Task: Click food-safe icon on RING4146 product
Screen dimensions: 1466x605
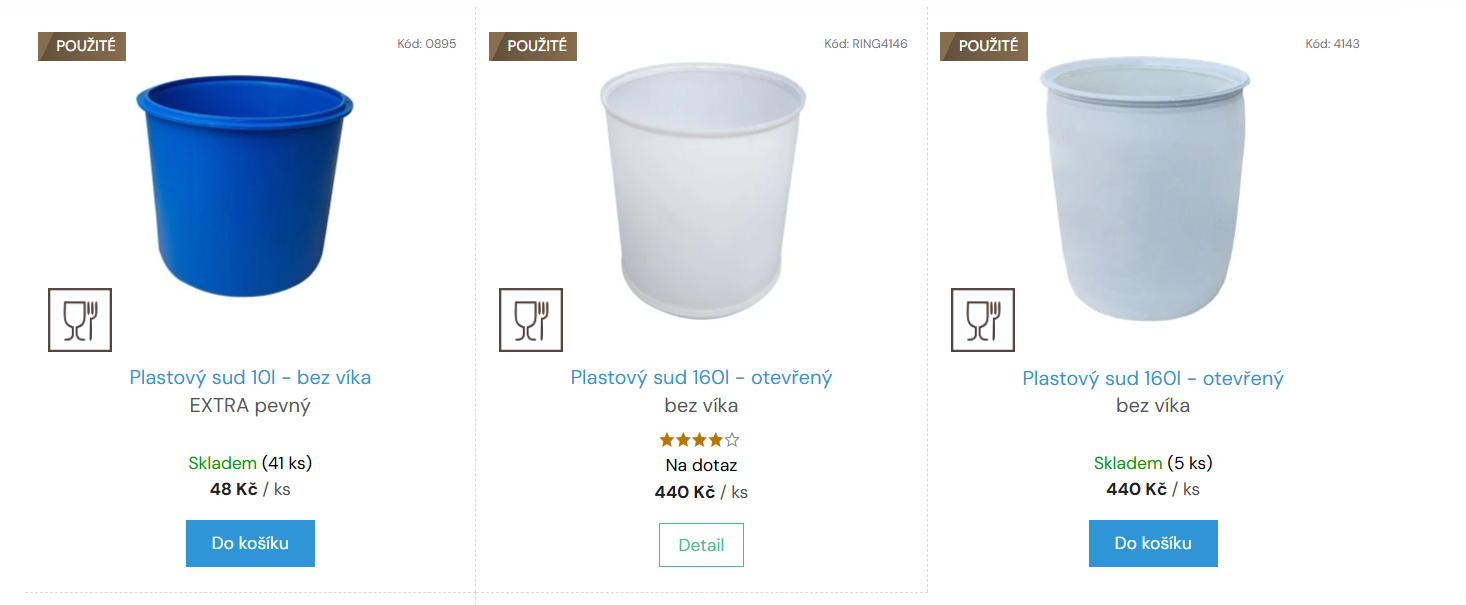Action: tap(531, 320)
